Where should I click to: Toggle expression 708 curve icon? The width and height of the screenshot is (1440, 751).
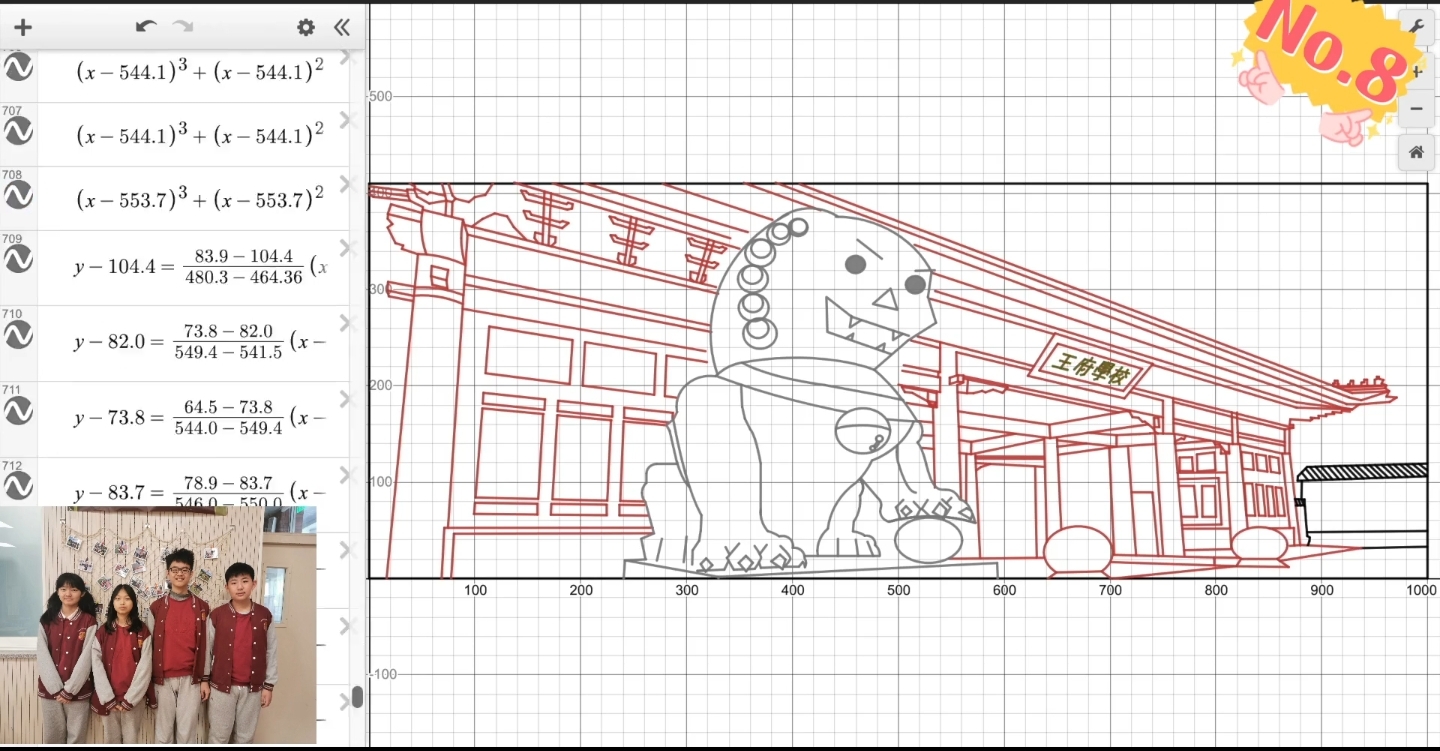tap(18, 196)
